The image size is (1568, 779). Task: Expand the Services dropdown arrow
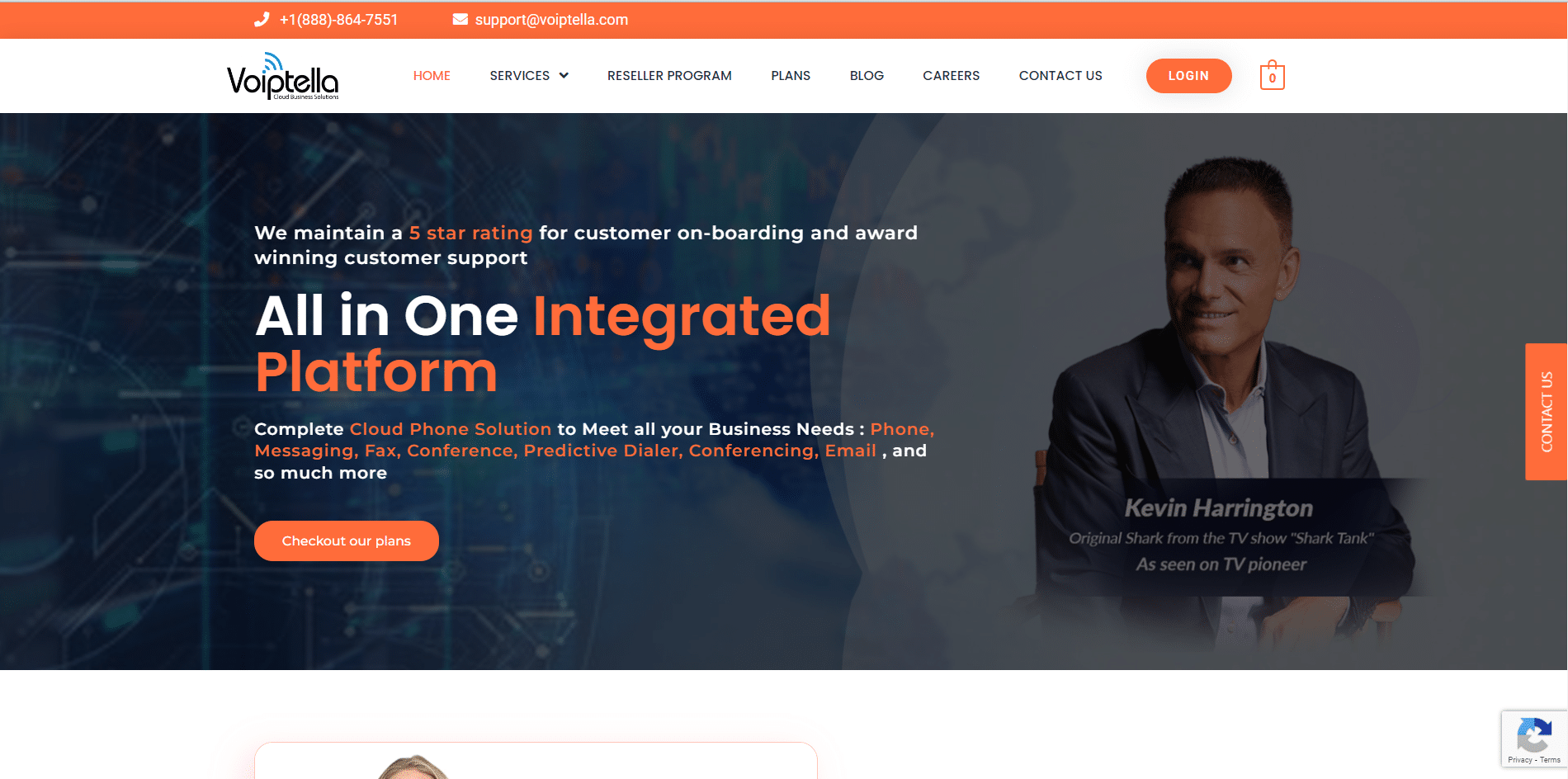[x=564, y=75]
